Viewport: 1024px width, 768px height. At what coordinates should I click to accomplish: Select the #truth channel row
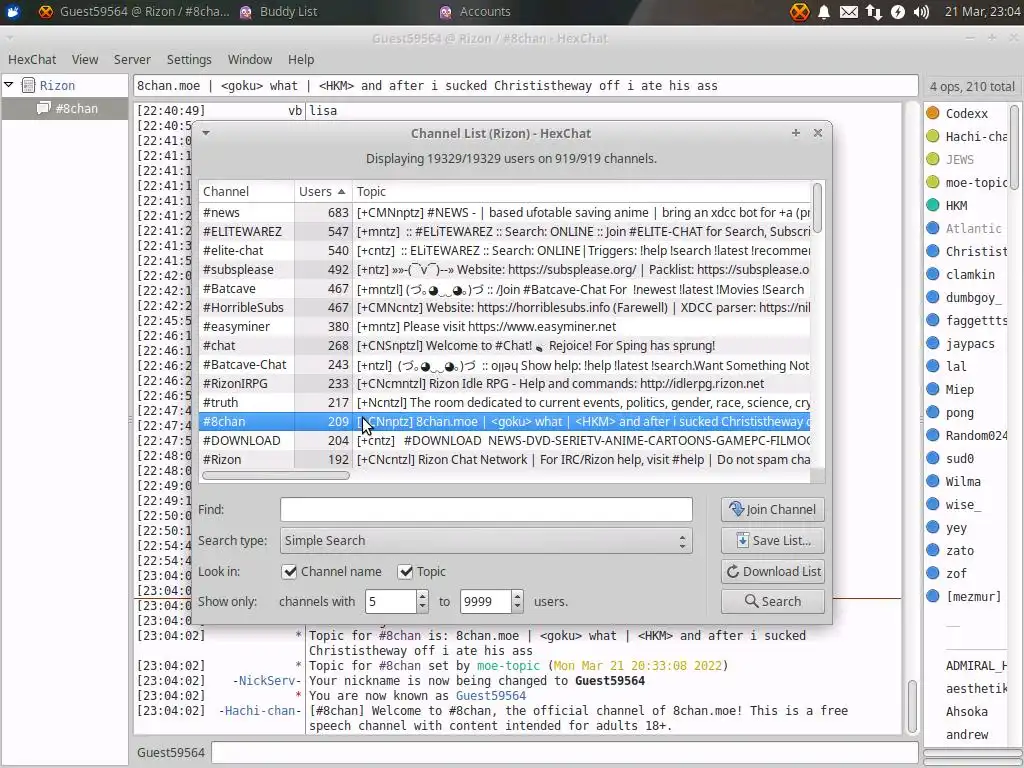point(504,402)
